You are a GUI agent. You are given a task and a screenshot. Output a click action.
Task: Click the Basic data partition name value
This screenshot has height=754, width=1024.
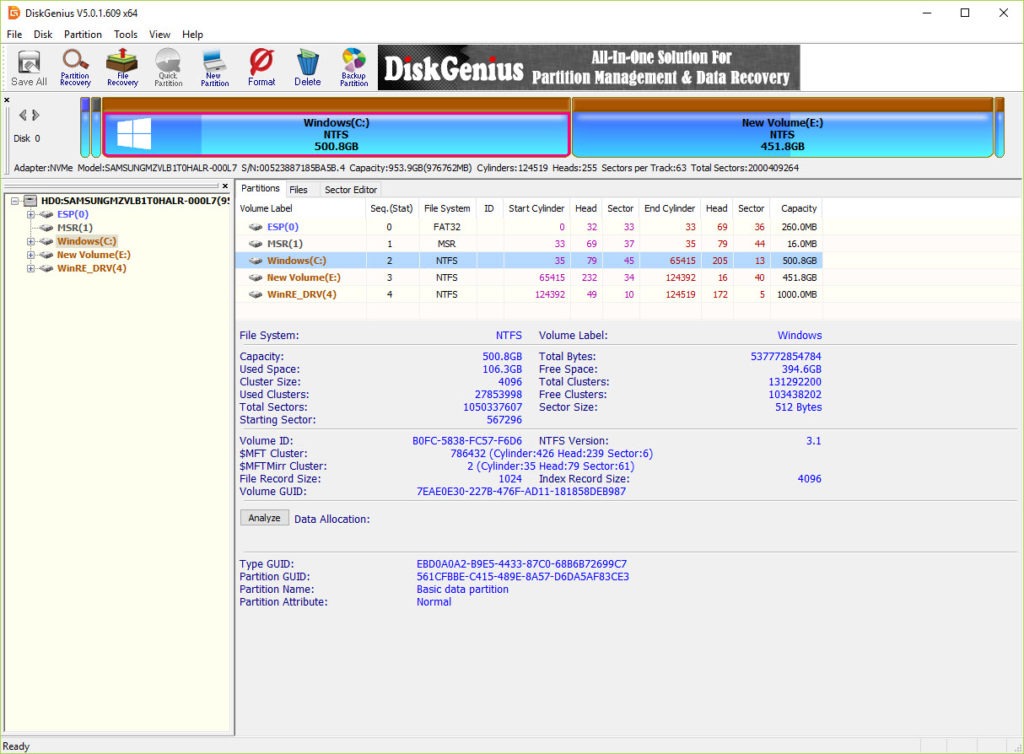tap(462, 589)
